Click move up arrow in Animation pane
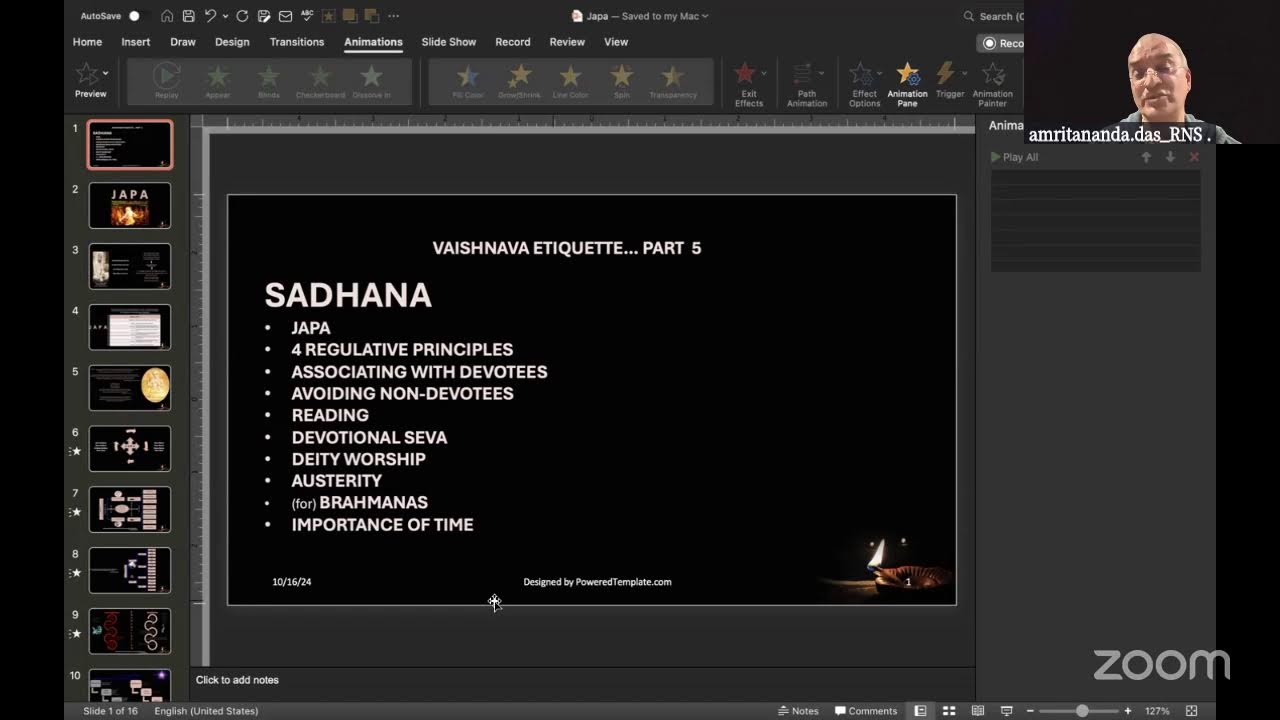The height and width of the screenshot is (720, 1280). (x=1146, y=157)
